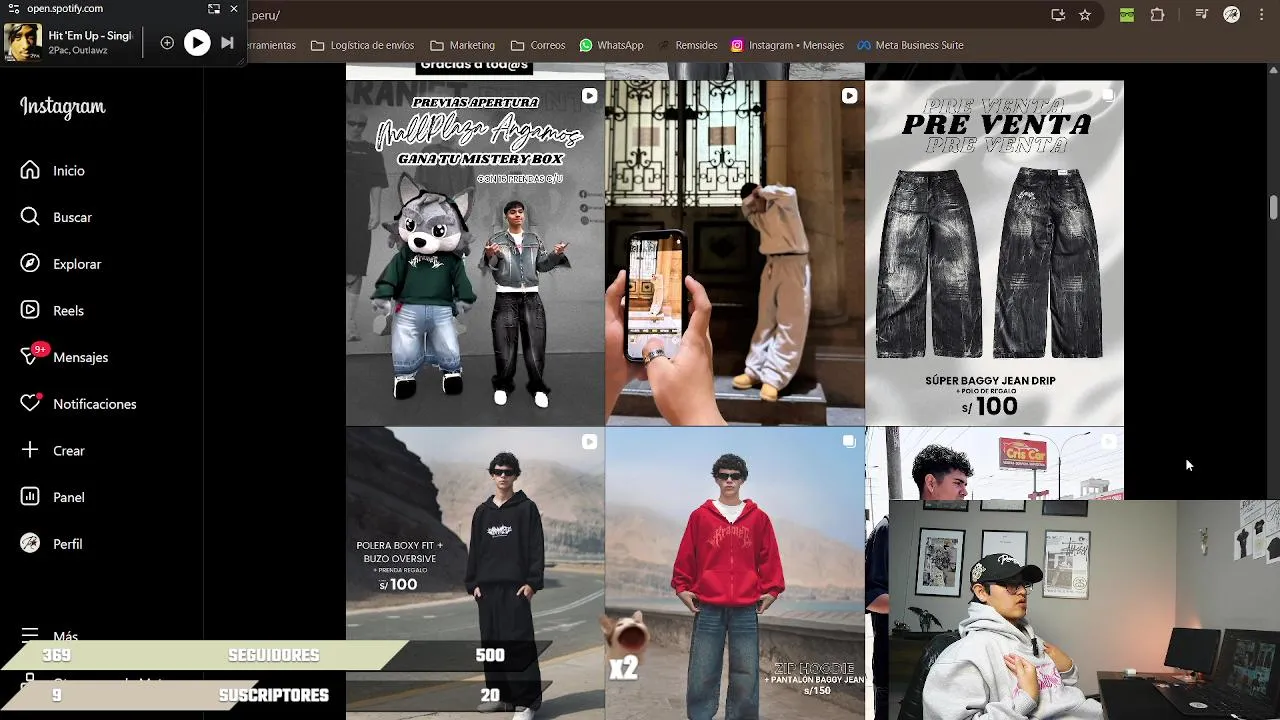Open the Explorar compass page

pos(61,264)
